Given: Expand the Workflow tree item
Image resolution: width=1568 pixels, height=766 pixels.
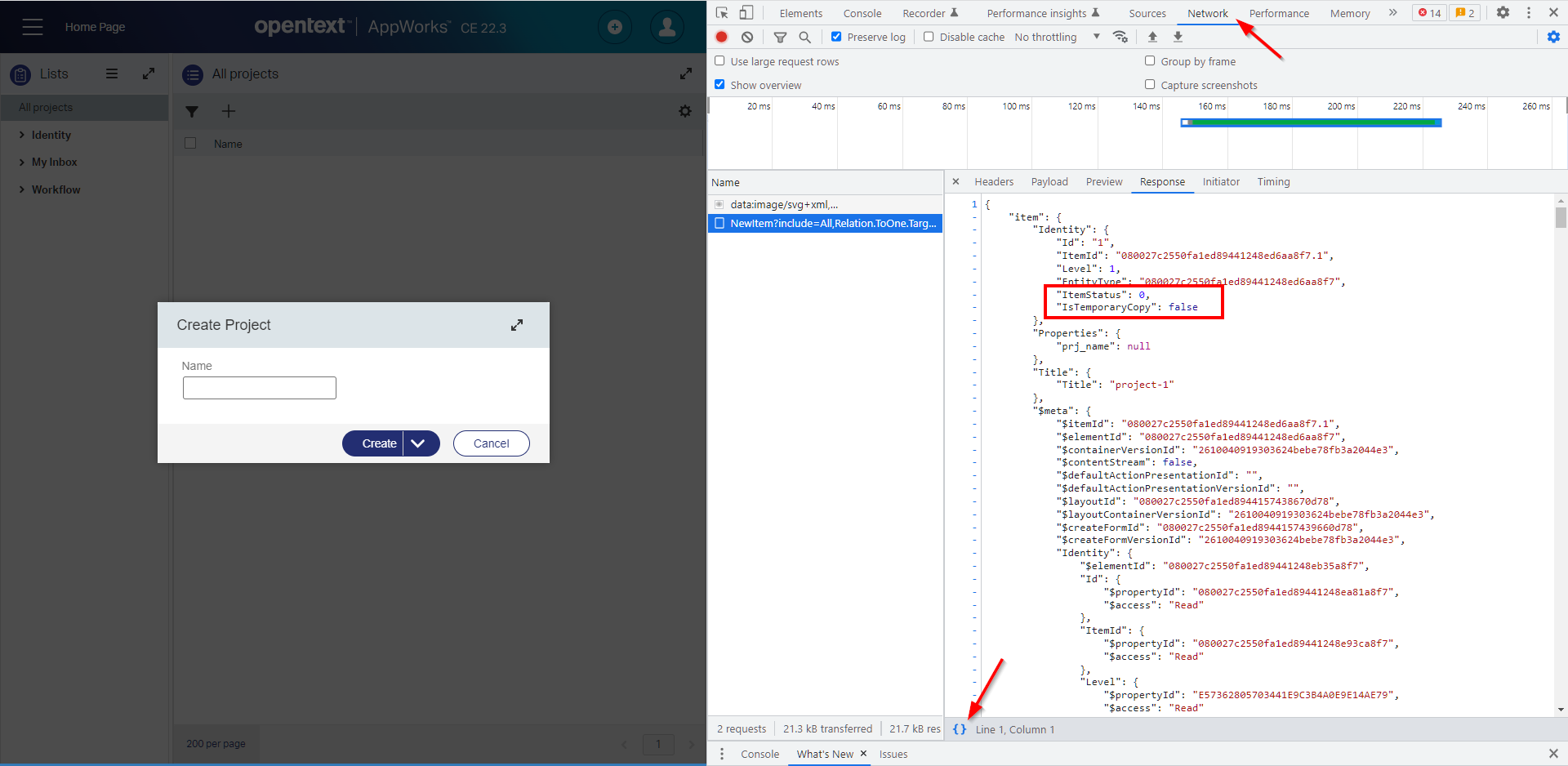Looking at the screenshot, I should click(22, 189).
